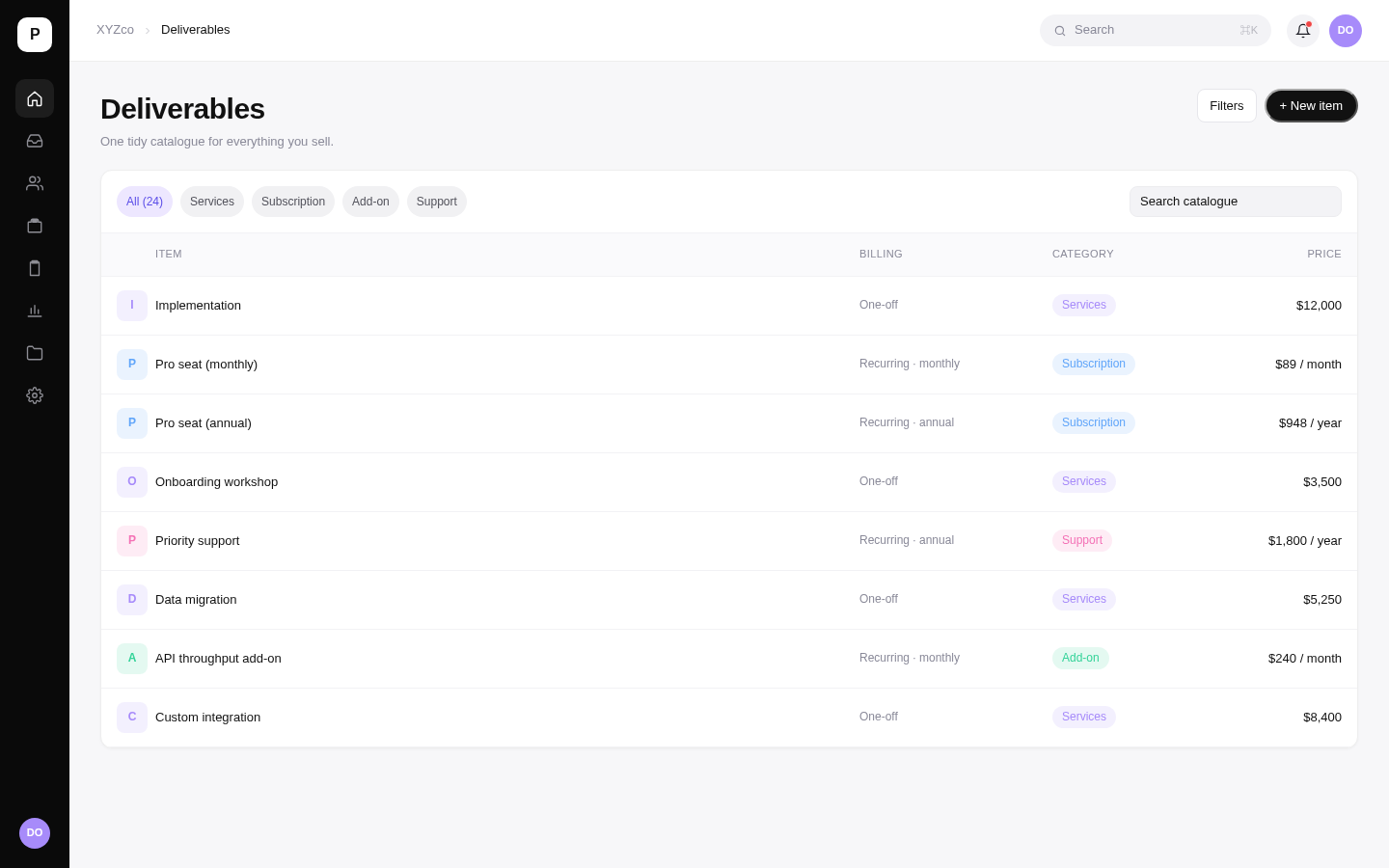Open the clipboard icon in sidebar
Viewport: 1389px width, 868px height.
pos(35,268)
